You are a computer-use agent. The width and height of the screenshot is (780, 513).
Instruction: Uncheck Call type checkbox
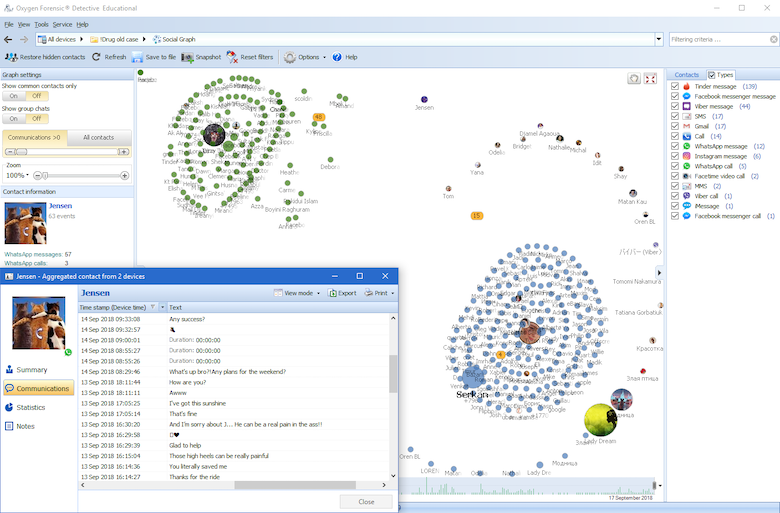[x=675, y=136]
